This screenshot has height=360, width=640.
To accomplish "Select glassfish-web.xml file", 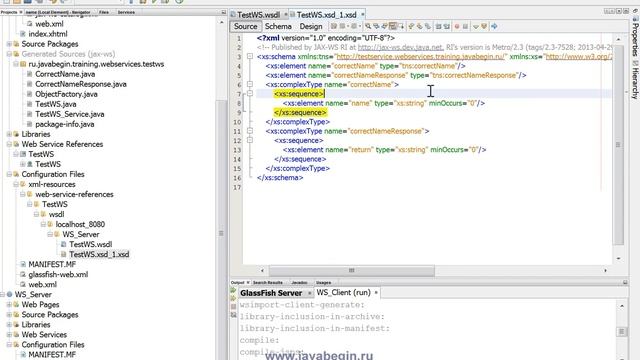I will pyautogui.click(x=58, y=274).
